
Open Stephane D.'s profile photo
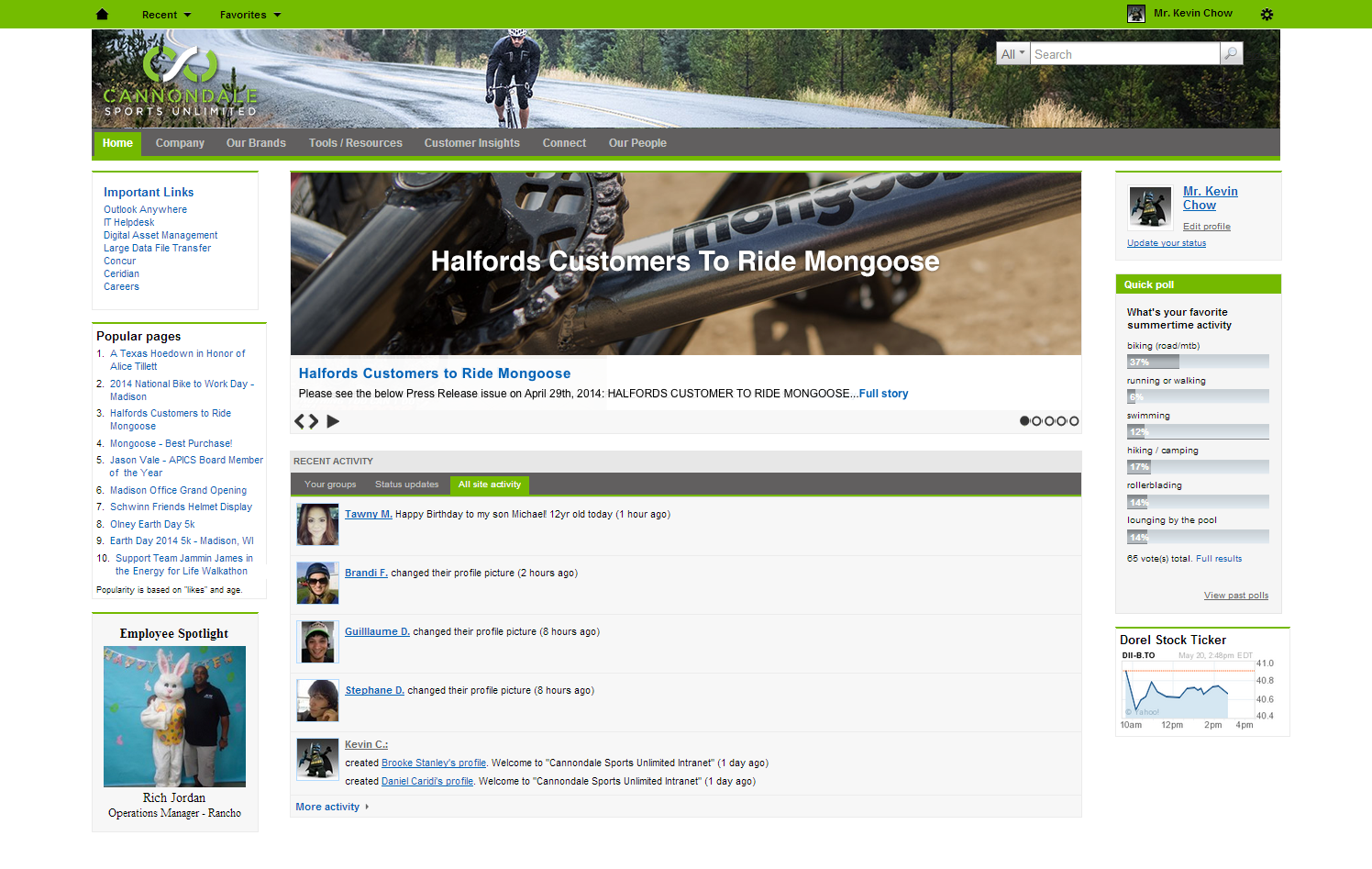point(317,701)
